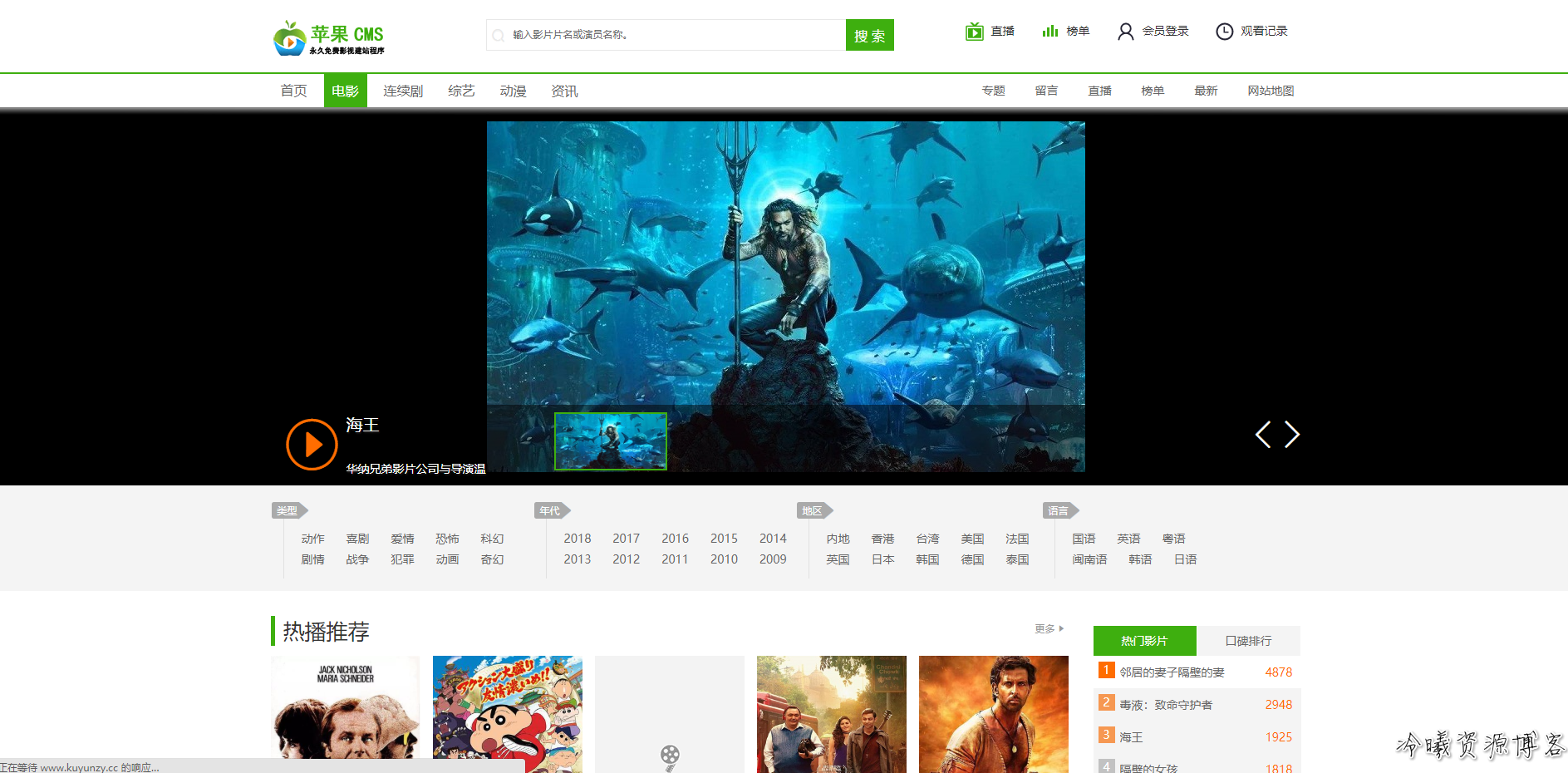Open the Jack Nicholson movie poster
The height and width of the screenshot is (773, 1568).
pos(346,715)
